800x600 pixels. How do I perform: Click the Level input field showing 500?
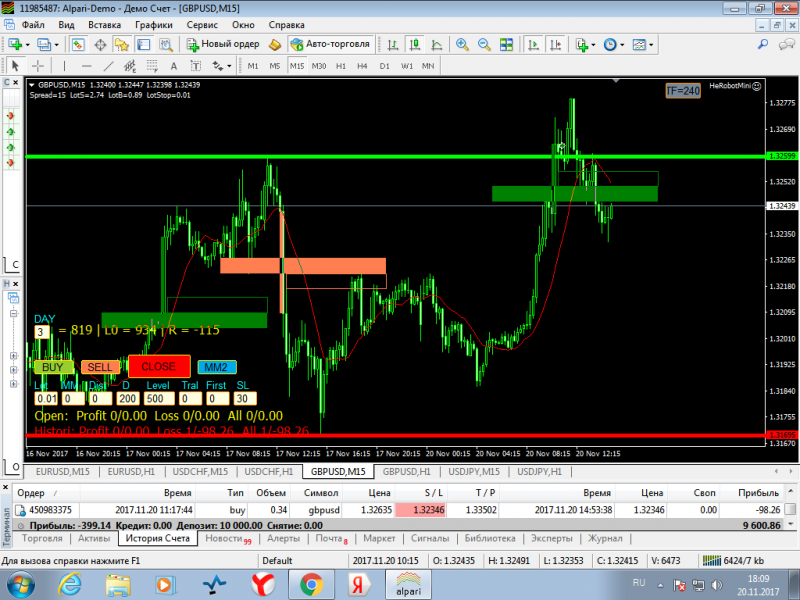click(159, 399)
